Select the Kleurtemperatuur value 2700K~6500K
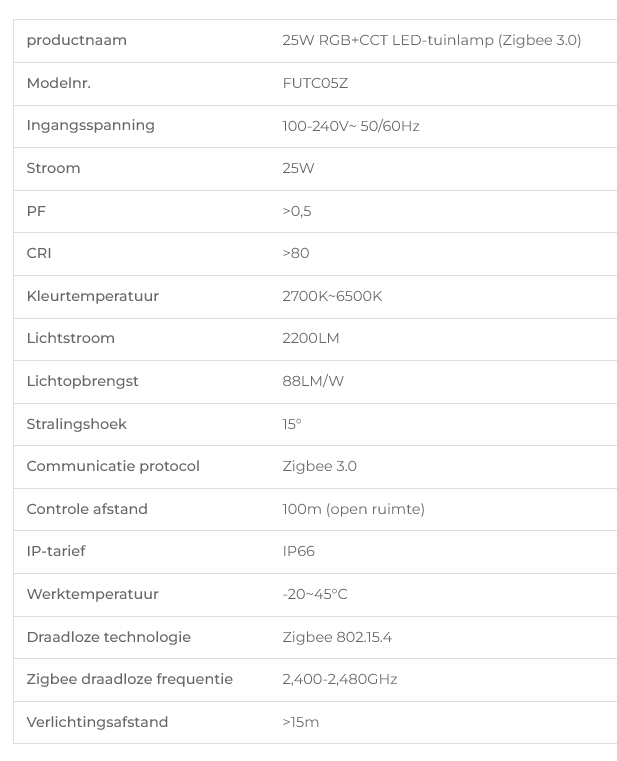The width and height of the screenshot is (617, 761). click(332, 296)
